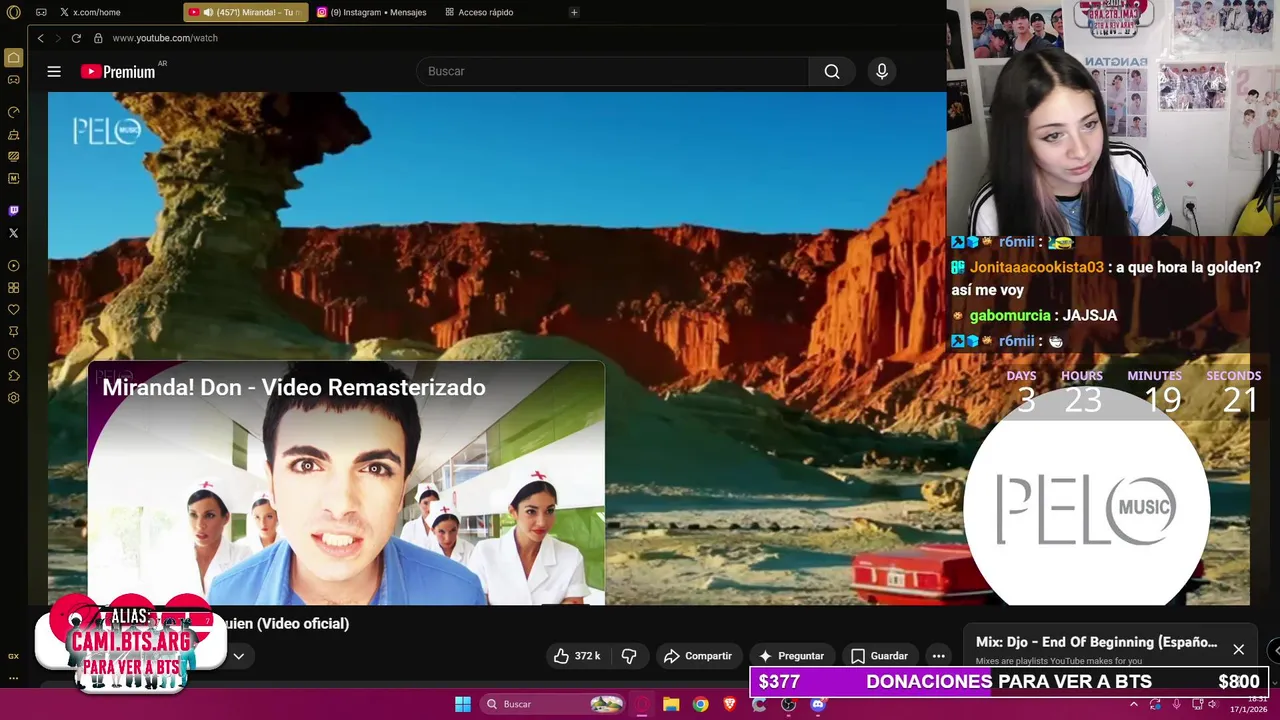Image resolution: width=1280 pixels, height=720 pixels.
Task: Reload the YouTube page
Action: tap(76, 38)
